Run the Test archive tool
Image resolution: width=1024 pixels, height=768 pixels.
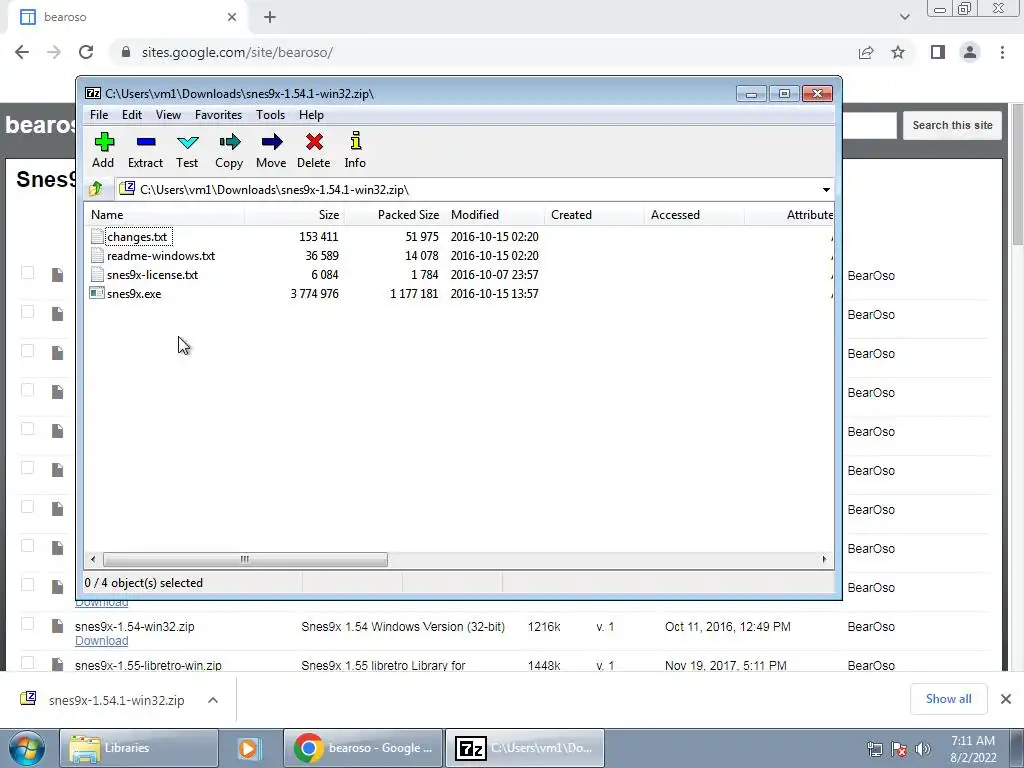[187, 150]
